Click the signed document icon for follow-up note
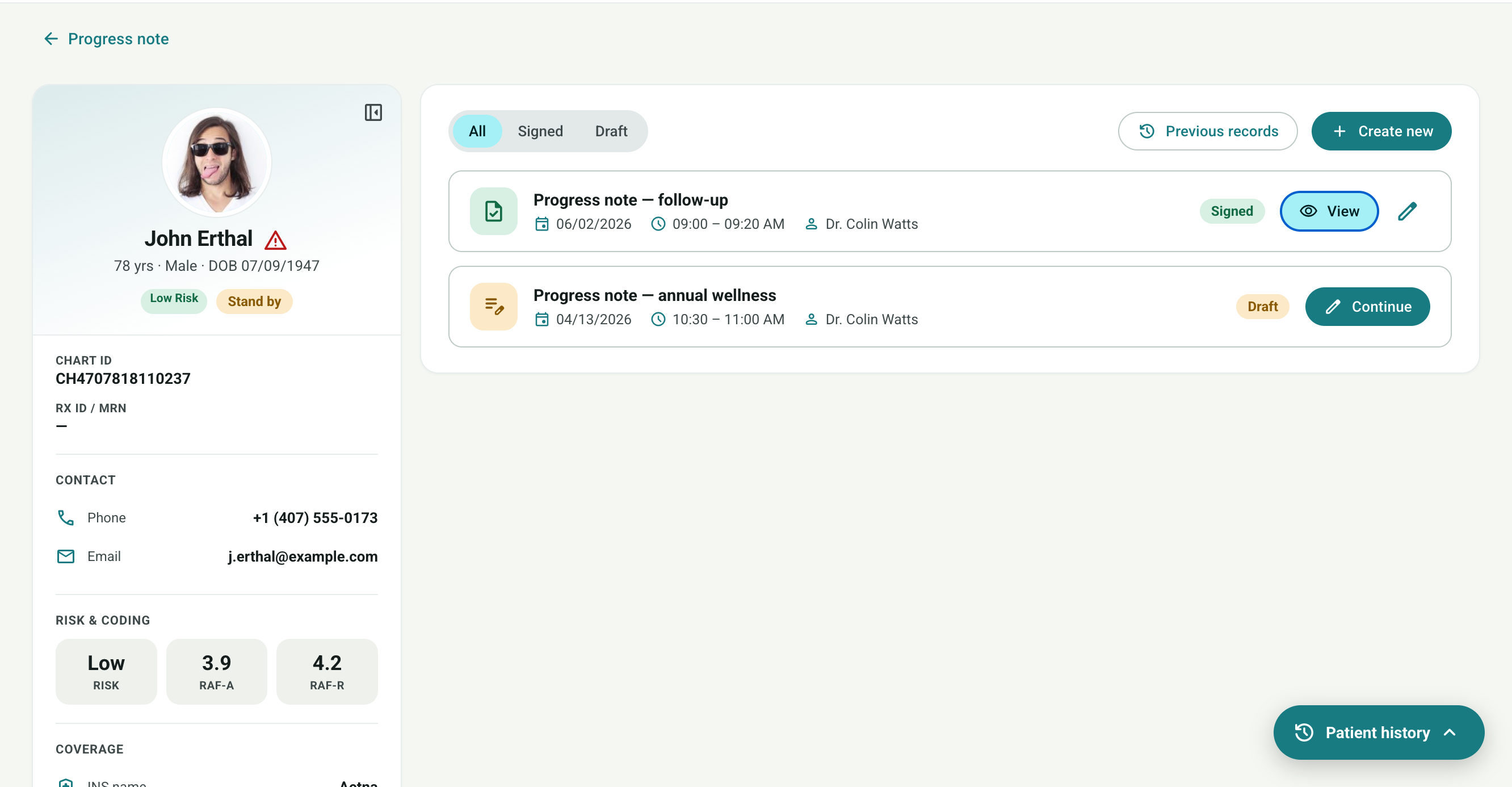The height and width of the screenshot is (787, 1512). click(494, 211)
